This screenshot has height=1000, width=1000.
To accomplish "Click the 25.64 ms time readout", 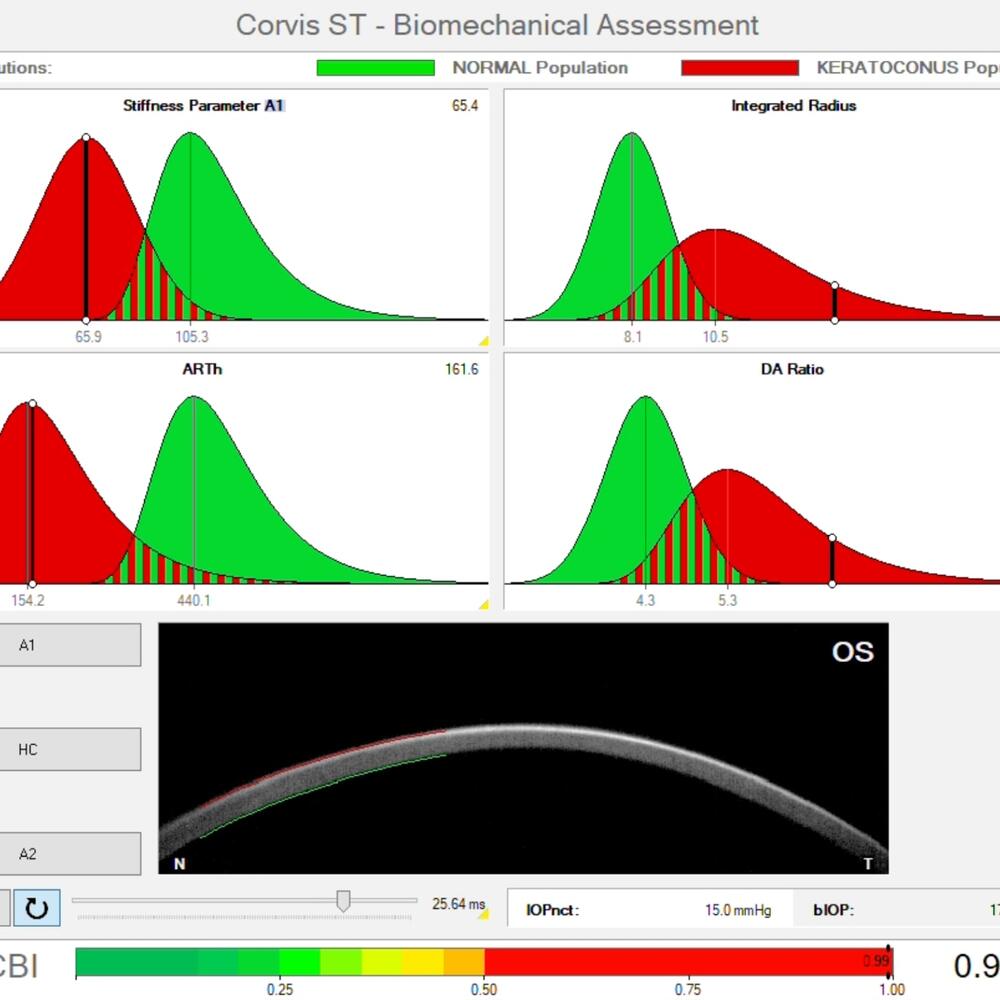I will click(455, 905).
